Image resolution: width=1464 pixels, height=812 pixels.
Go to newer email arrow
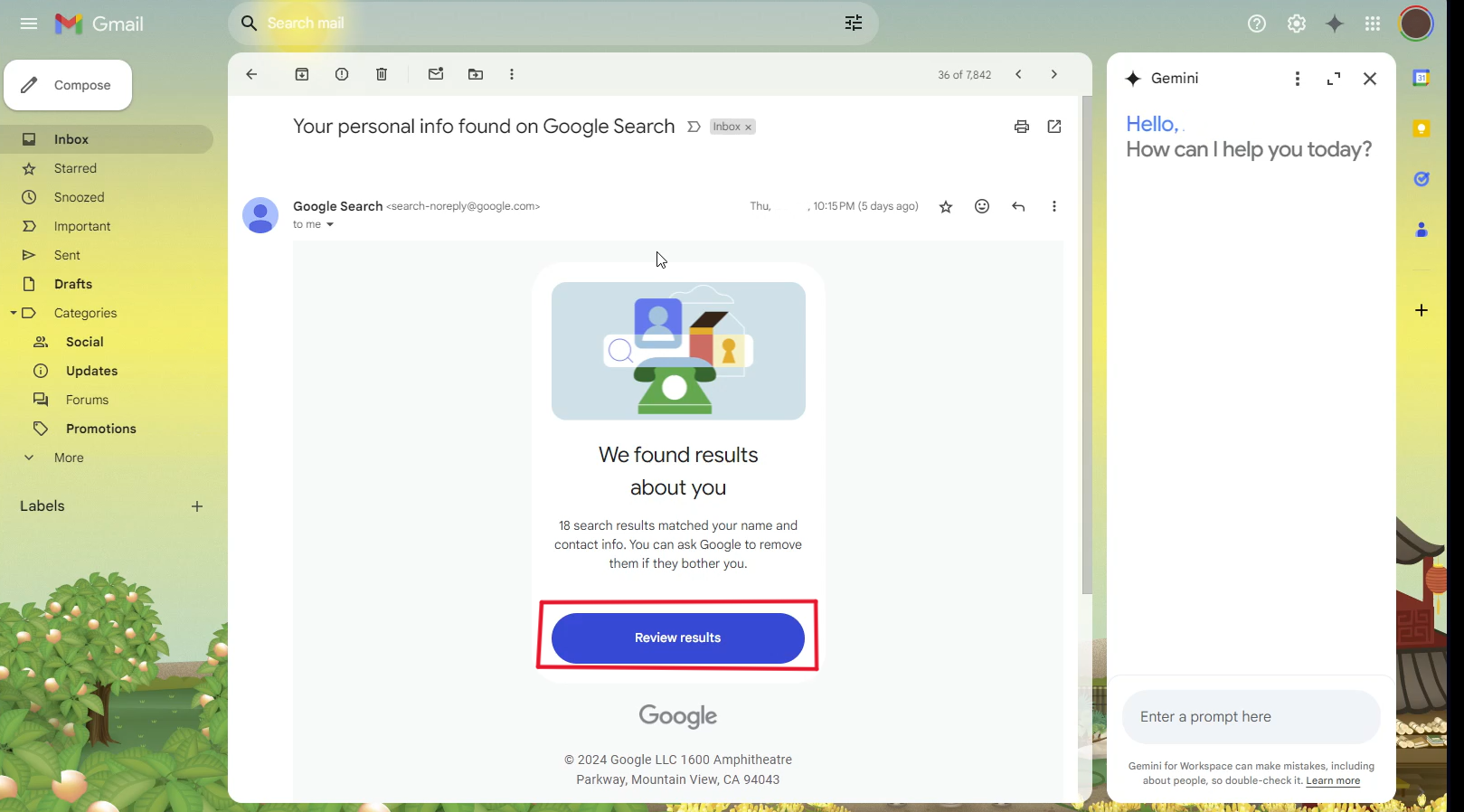(x=1018, y=74)
